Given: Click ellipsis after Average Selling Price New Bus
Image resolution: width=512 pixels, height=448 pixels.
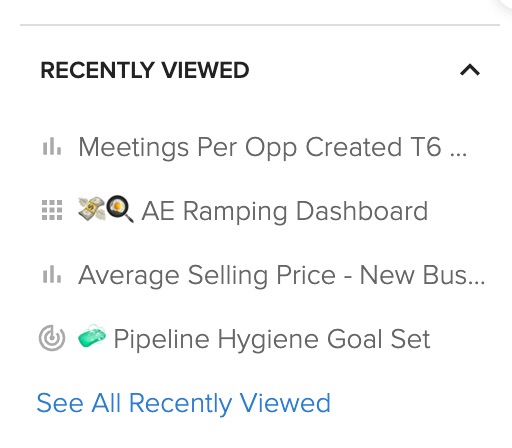Looking at the screenshot, I should [x=477, y=282].
